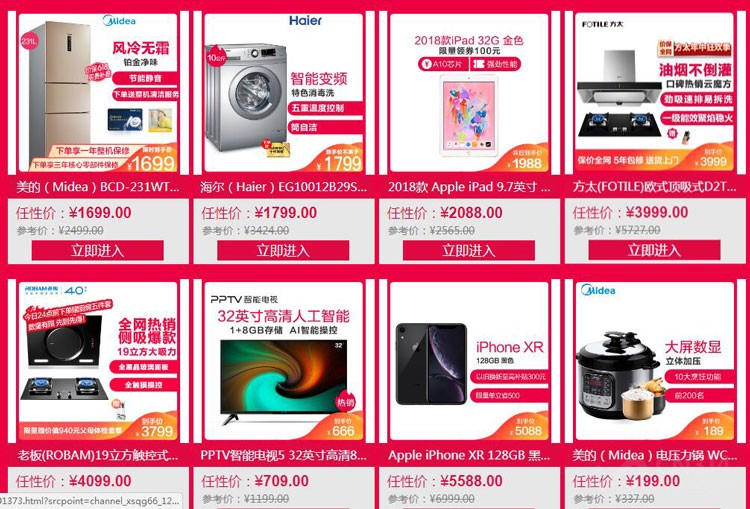This screenshot has width=750, height=509.
Task: Click 立即进入 button under FOTILE range hood
Action: pyautogui.click(x=654, y=250)
